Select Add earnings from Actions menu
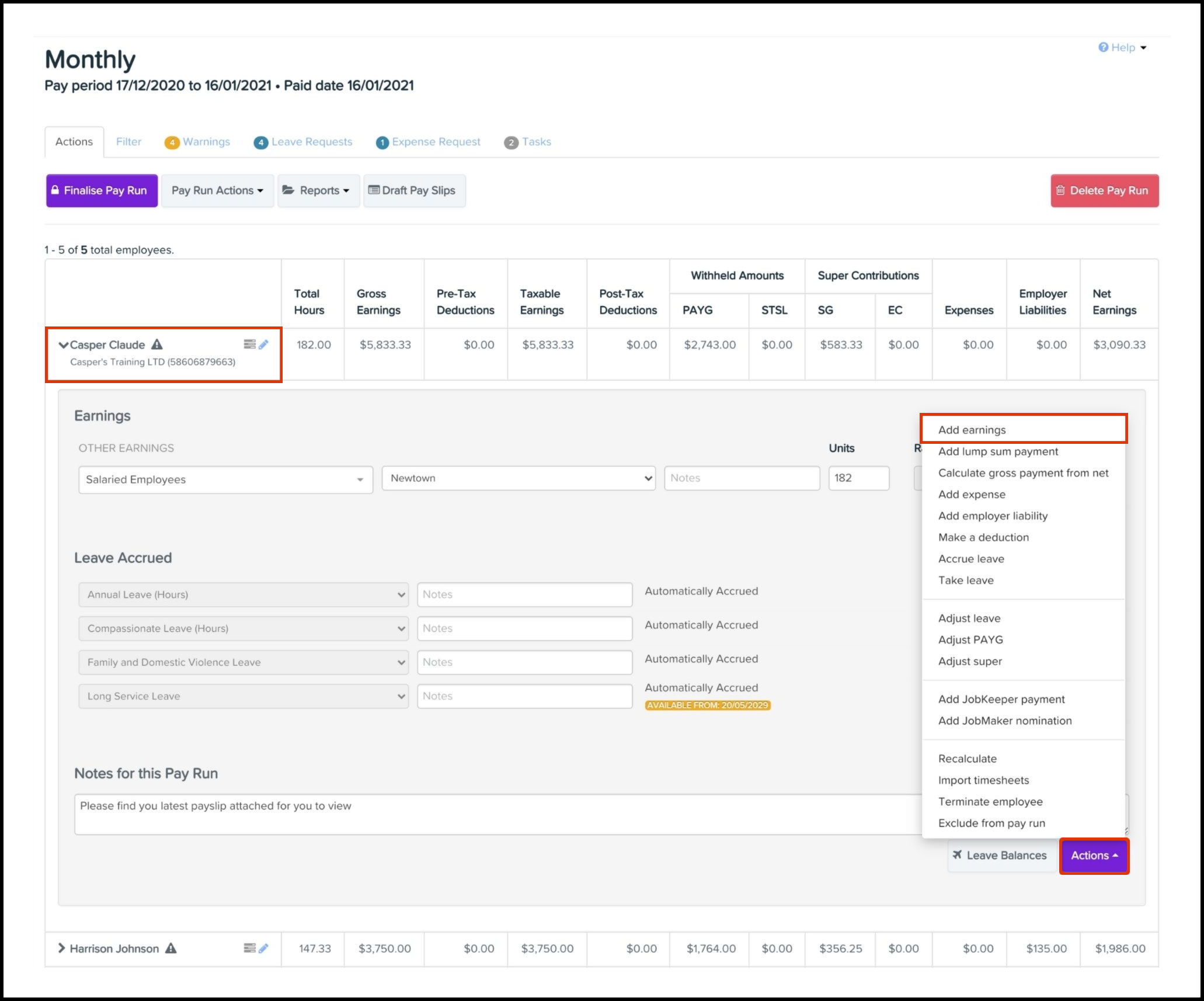The height and width of the screenshot is (1001, 1204). 972,430
